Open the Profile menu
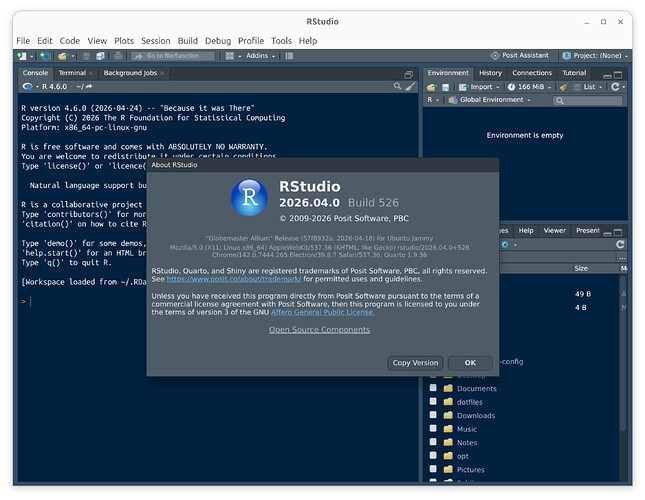Viewport: 645px width, 500px height. pos(251,41)
